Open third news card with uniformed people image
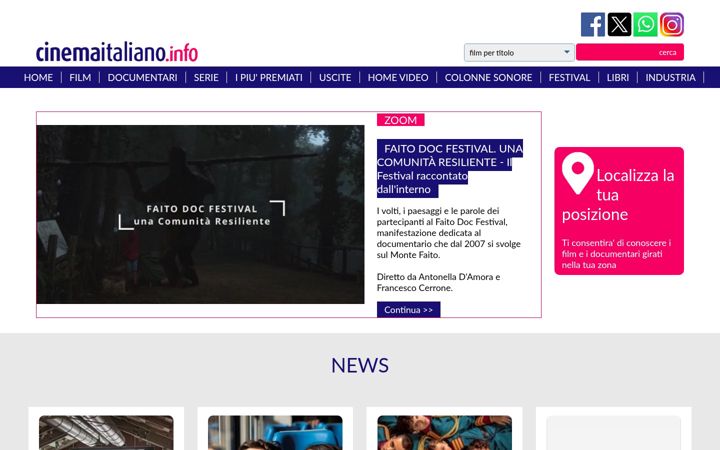Image resolution: width=720 pixels, height=450 pixels. (444, 432)
